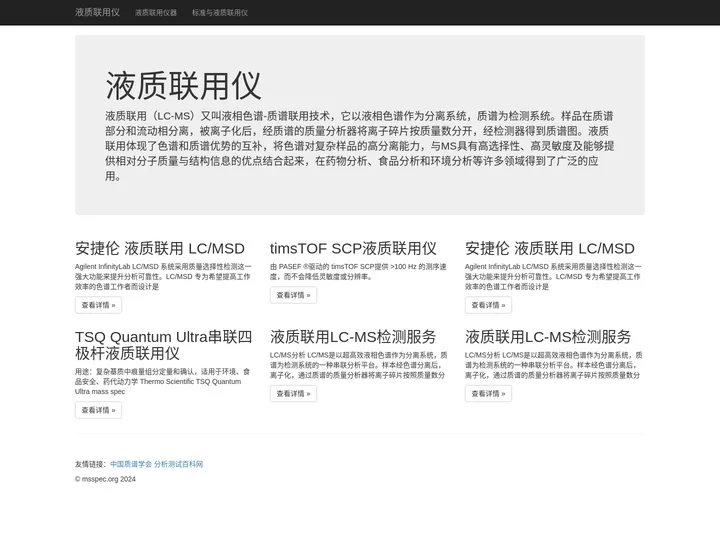The image size is (720, 540).
Task: Click the TSQ Quantum description starting with 用途
Action: pos(163,382)
